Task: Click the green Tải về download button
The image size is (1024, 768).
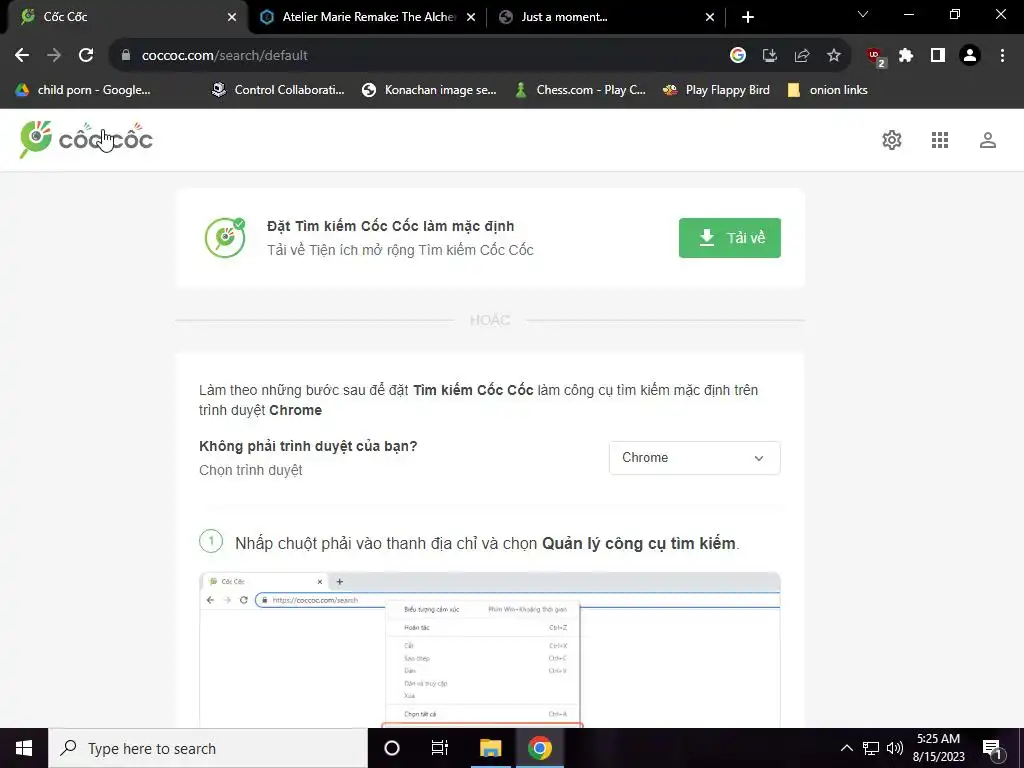Action: 729,238
